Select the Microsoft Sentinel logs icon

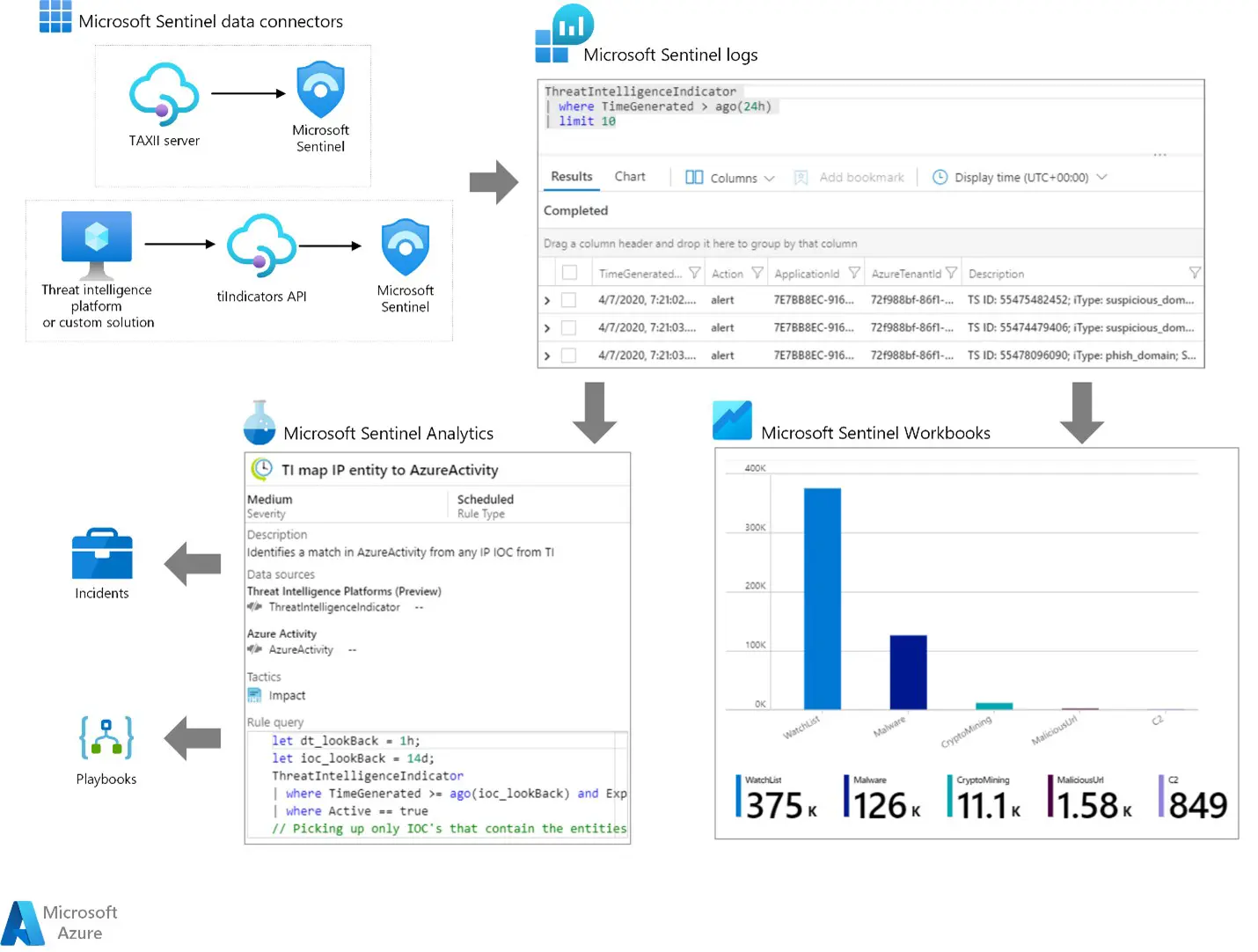pyautogui.click(x=562, y=29)
